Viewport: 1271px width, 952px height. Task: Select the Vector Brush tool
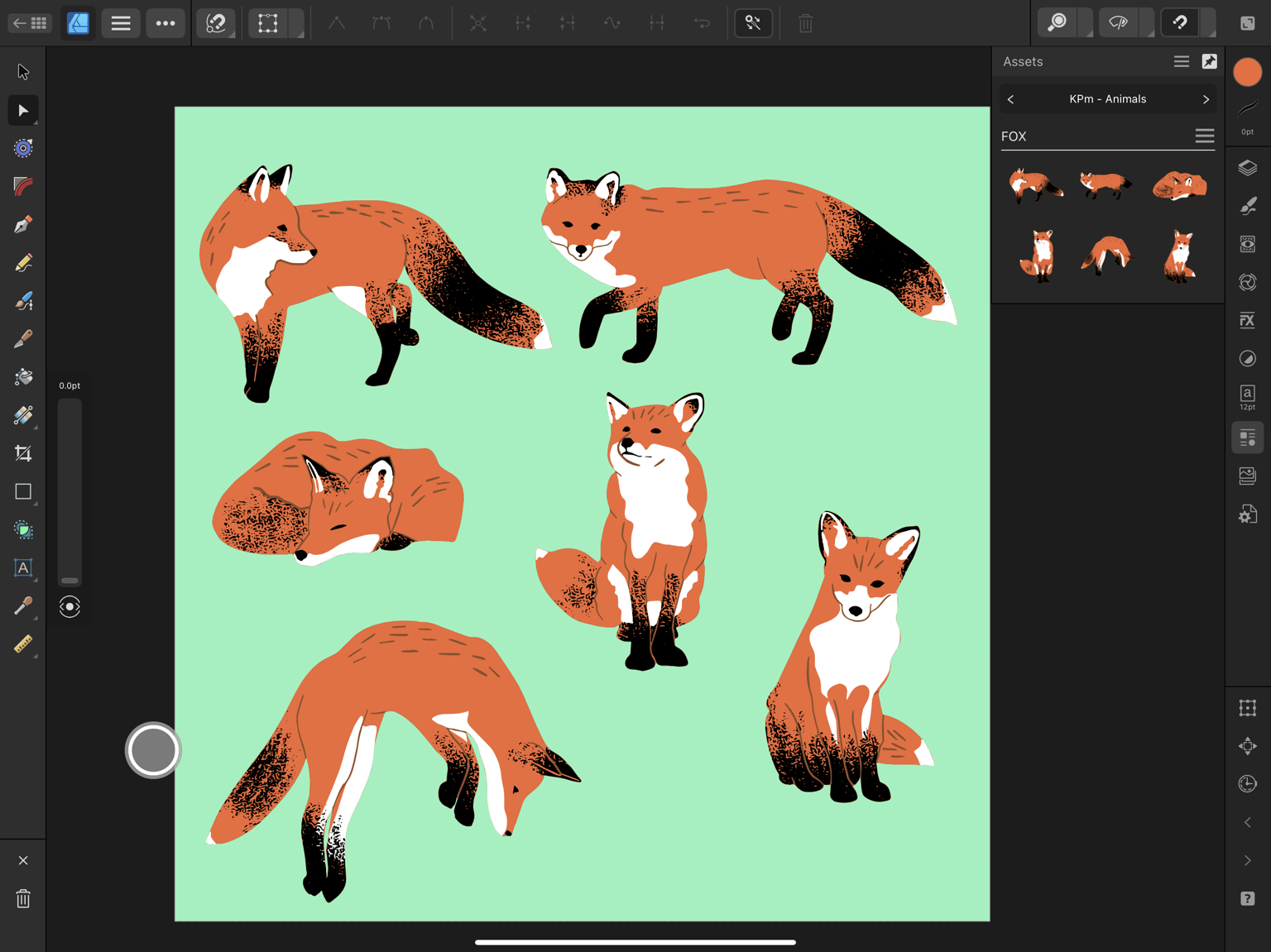pos(23,301)
